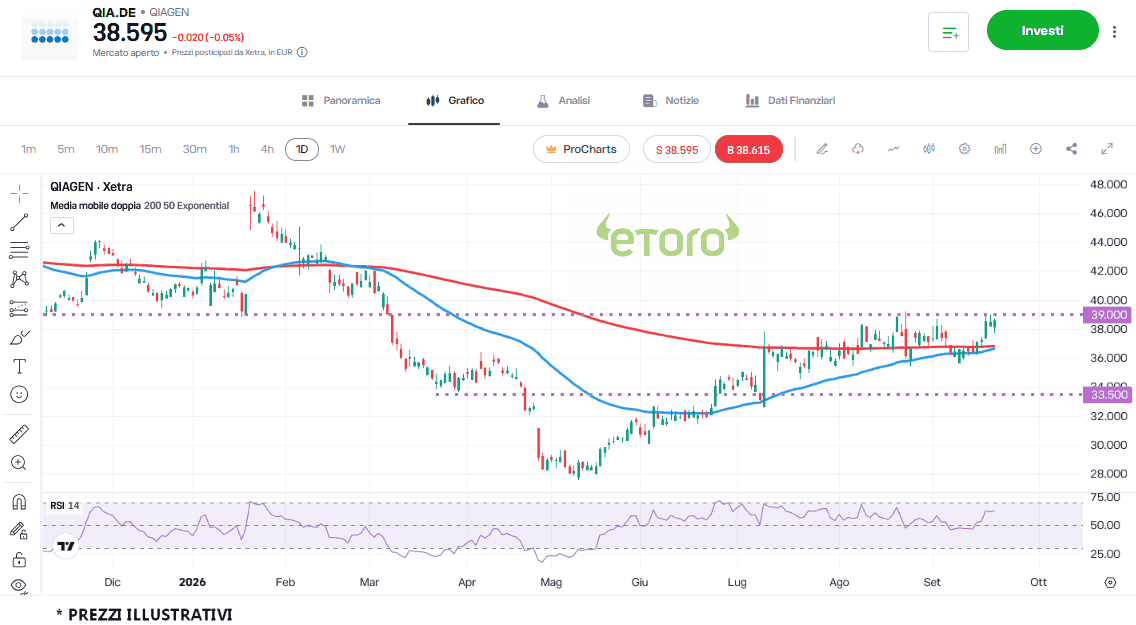This screenshot has height=625, width=1136.
Task: Click the green Investi button
Action: point(1043,30)
